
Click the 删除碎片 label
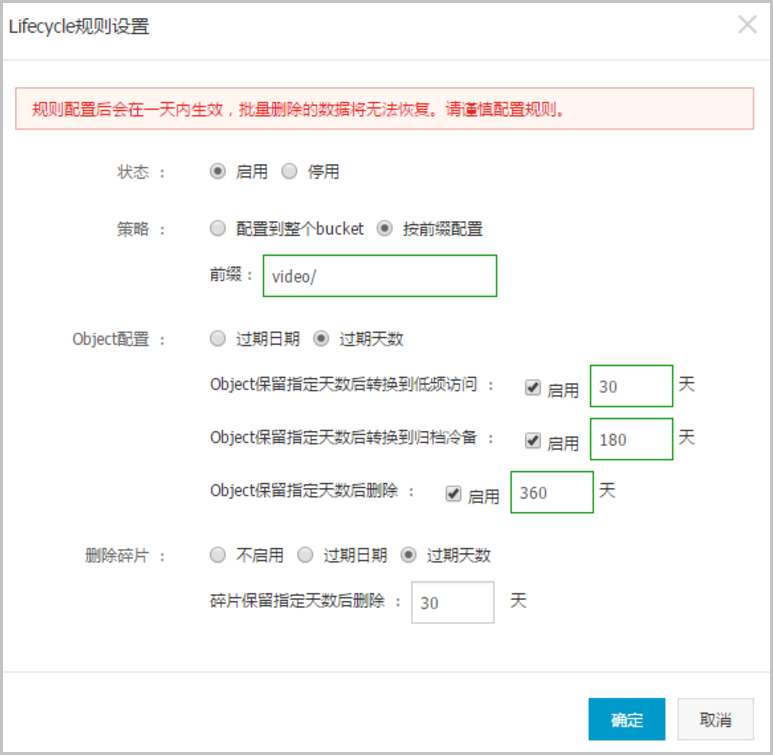click(117, 555)
